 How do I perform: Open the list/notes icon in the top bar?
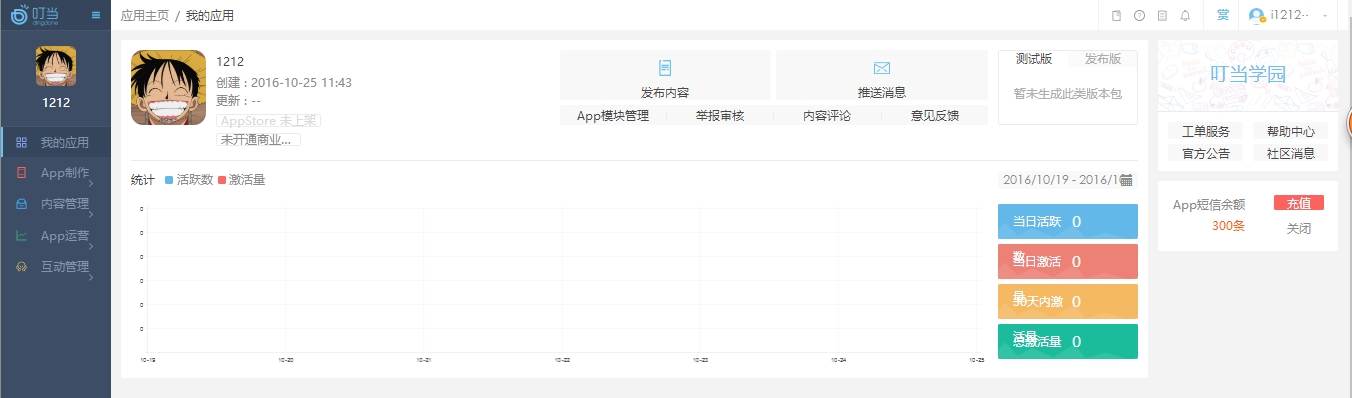tap(1162, 16)
